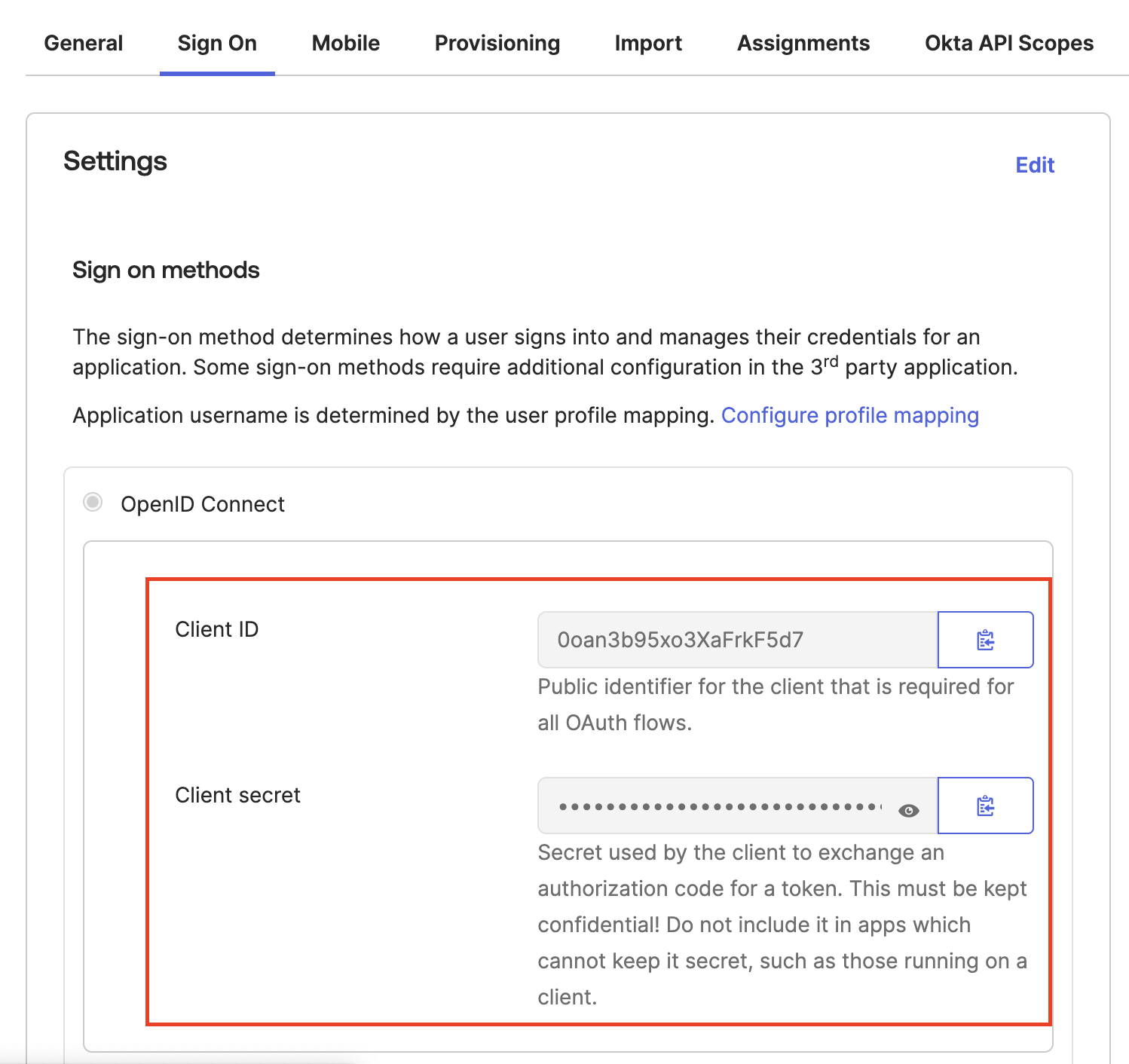Open the General tab
This screenshot has width=1129, height=1064.
84,44
